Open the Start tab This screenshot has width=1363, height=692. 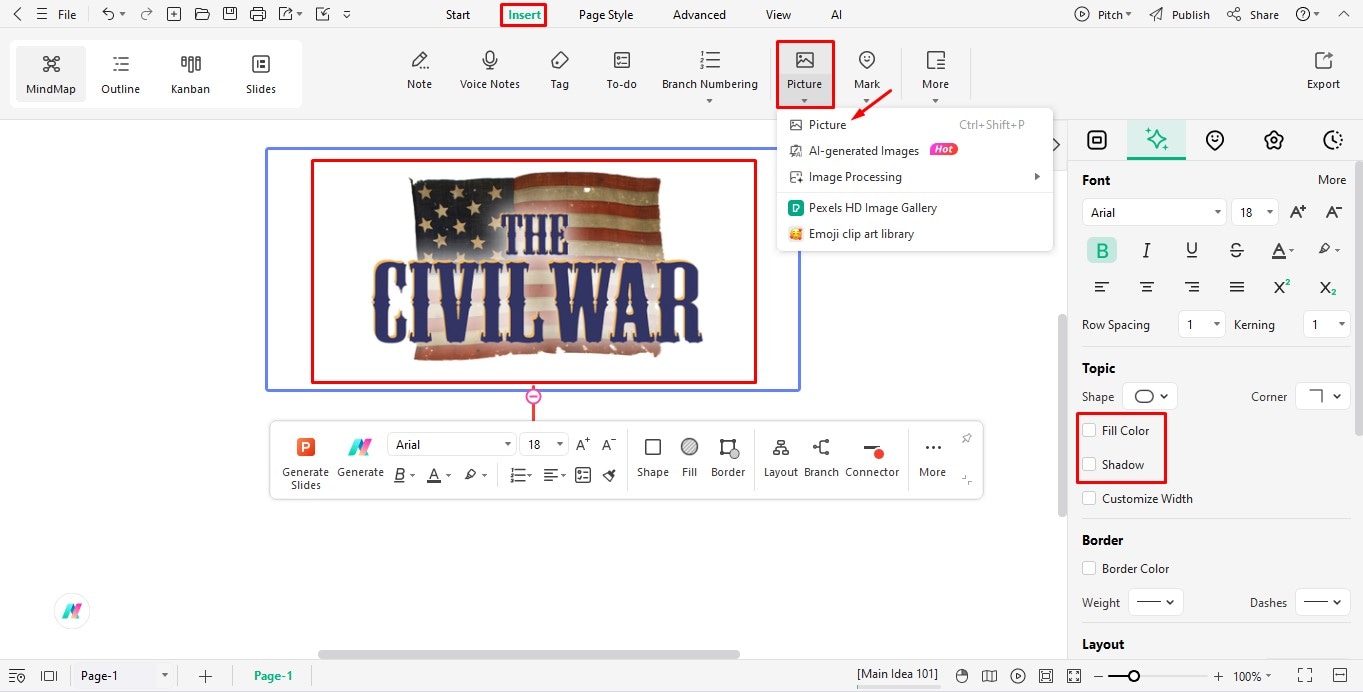[x=458, y=15]
